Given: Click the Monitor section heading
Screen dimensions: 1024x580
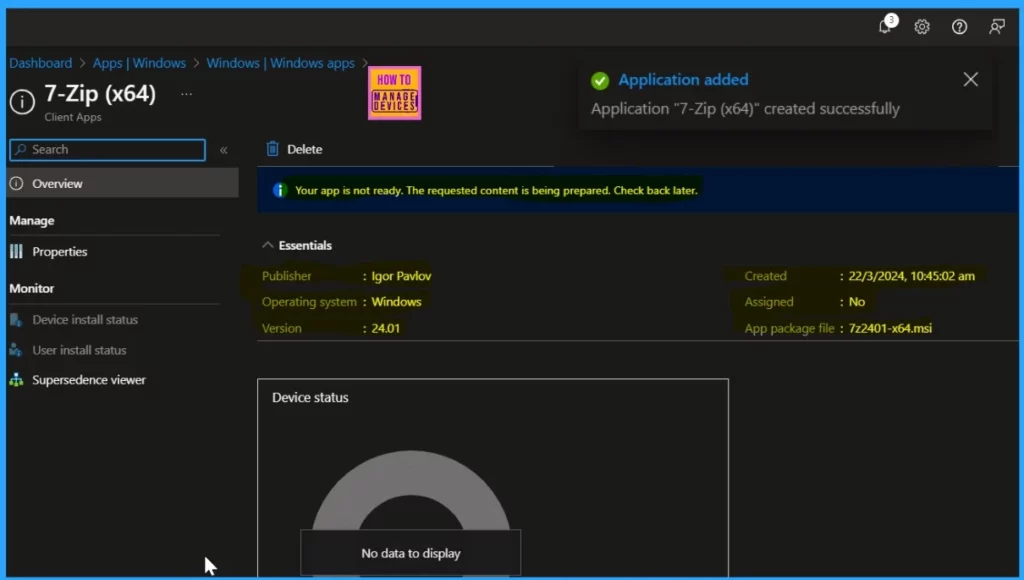Looking at the screenshot, I should [x=31, y=288].
